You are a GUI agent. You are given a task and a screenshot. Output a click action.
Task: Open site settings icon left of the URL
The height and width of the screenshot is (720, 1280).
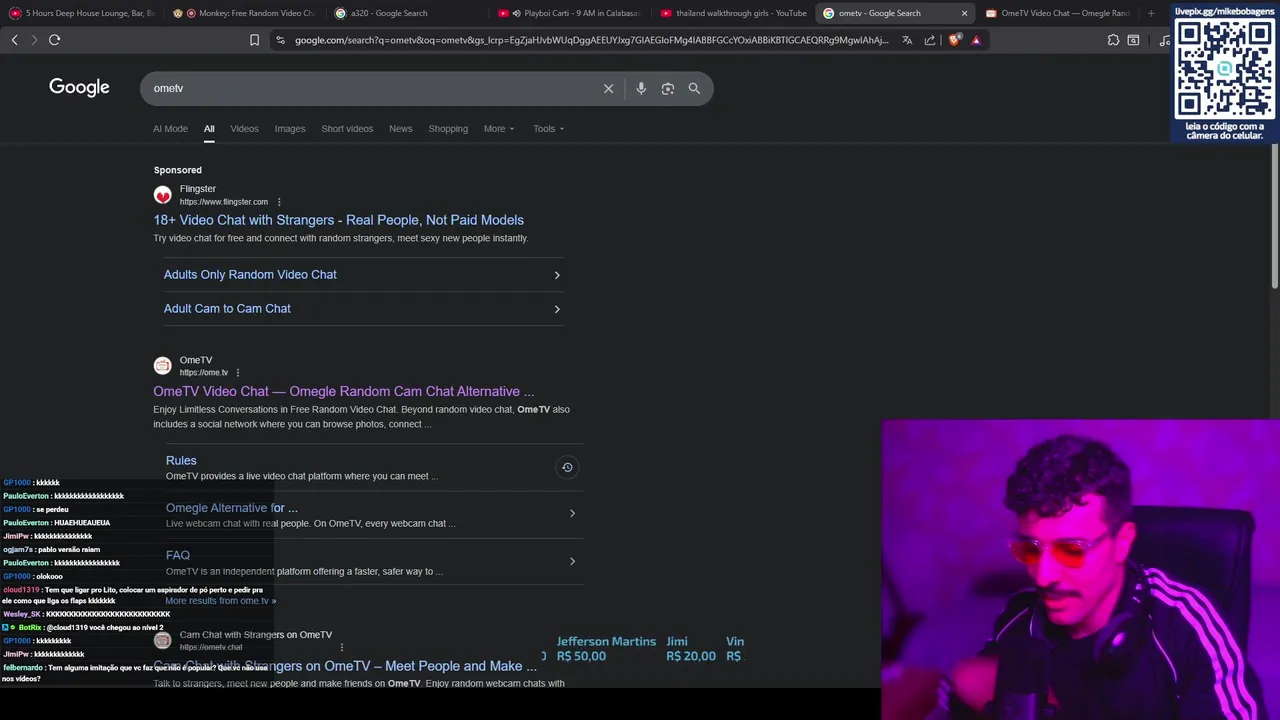point(280,40)
